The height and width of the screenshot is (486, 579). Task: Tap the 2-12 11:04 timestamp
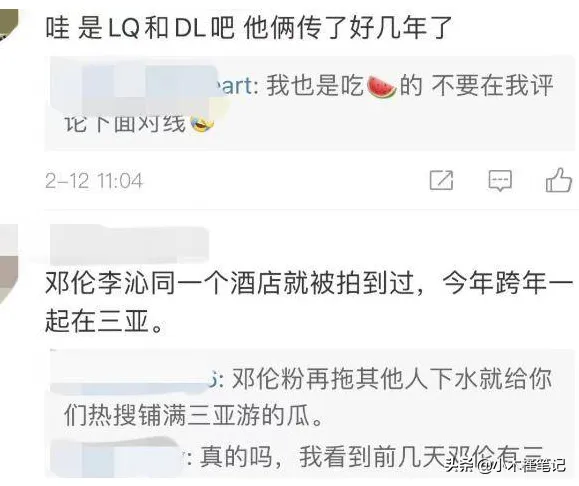point(94,181)
